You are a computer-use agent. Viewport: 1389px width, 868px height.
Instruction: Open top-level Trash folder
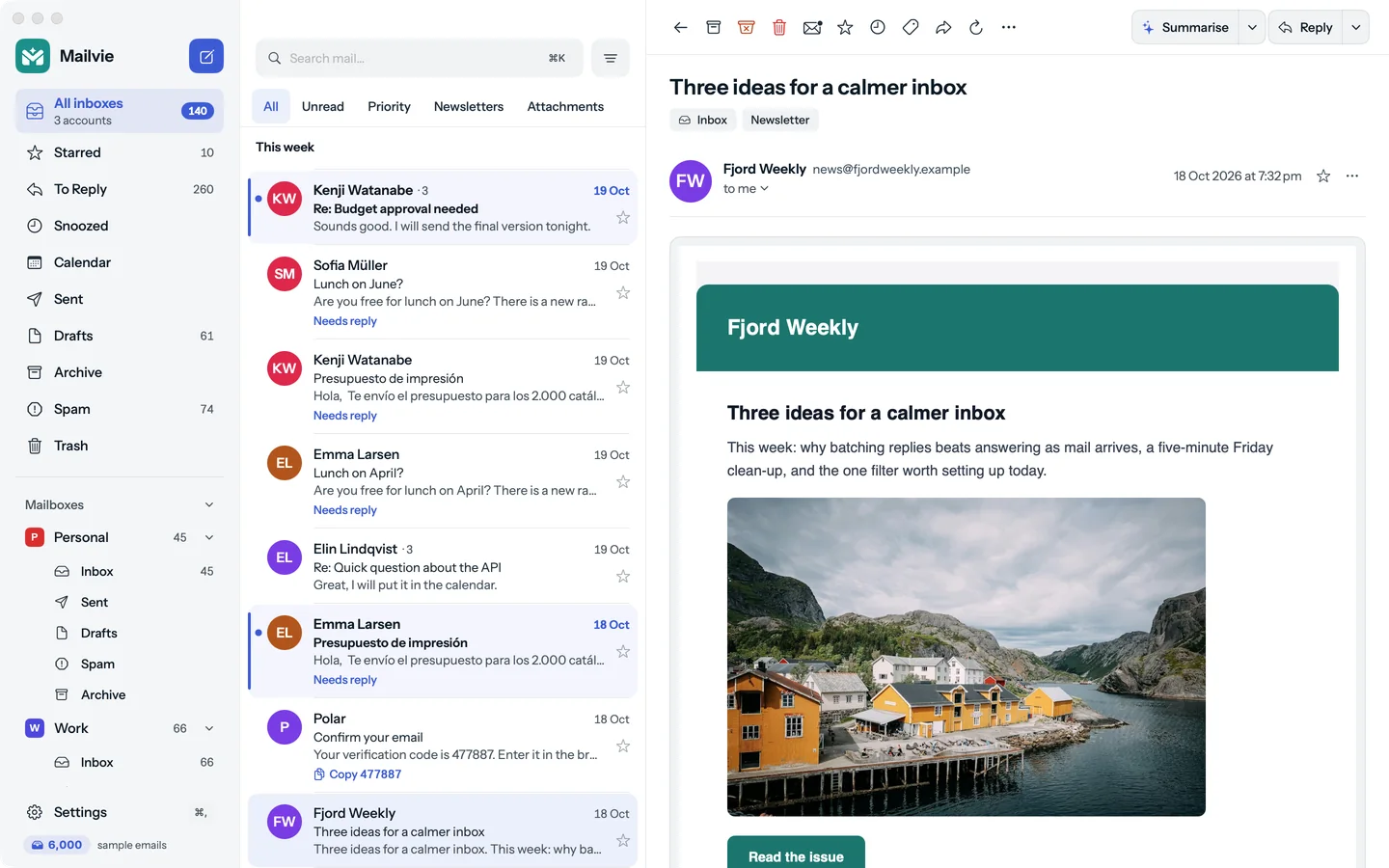(120, 446)
